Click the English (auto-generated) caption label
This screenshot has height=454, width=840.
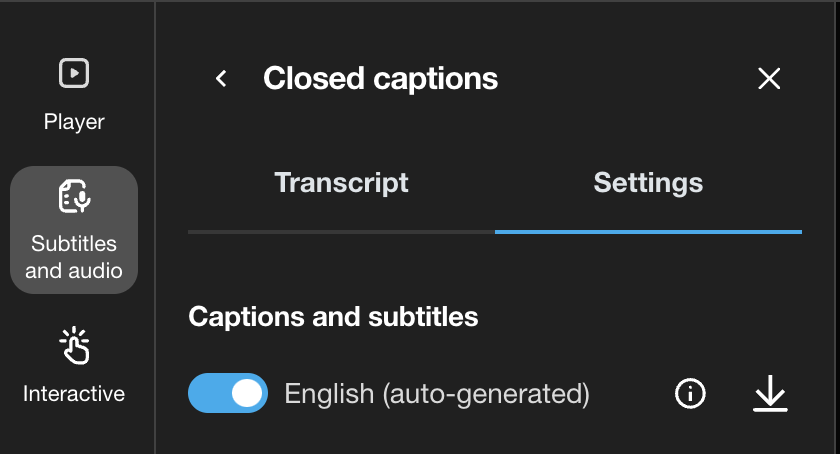437,394
